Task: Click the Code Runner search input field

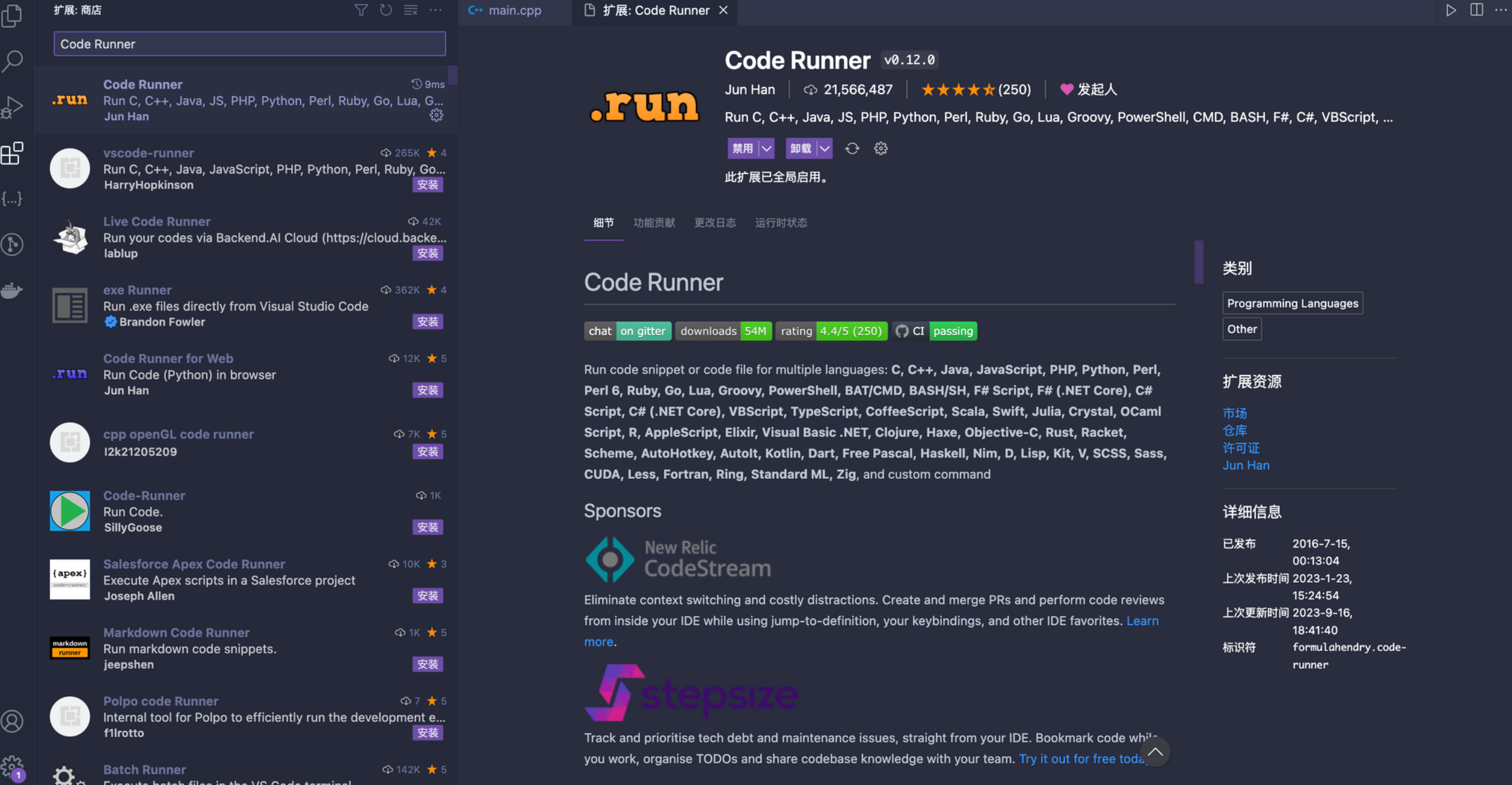Action: pos(249,44)
